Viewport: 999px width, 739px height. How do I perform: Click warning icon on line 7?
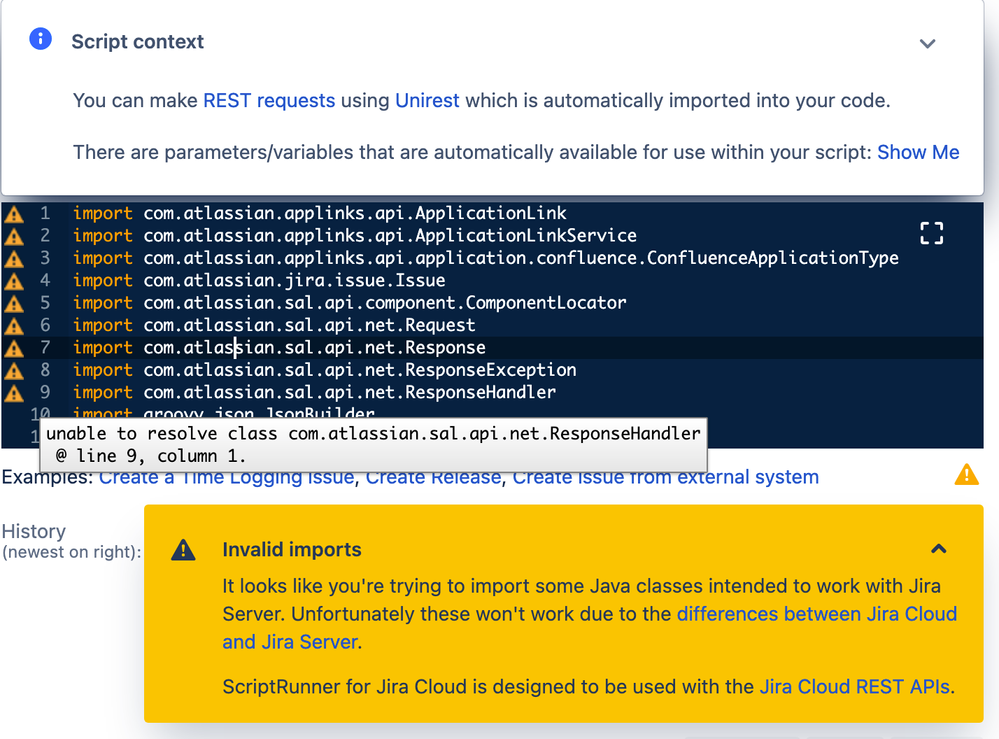[x=14, y=348]
